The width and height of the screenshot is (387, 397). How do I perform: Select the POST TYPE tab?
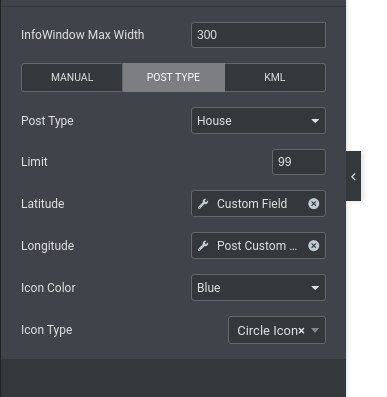pos(173,77)
